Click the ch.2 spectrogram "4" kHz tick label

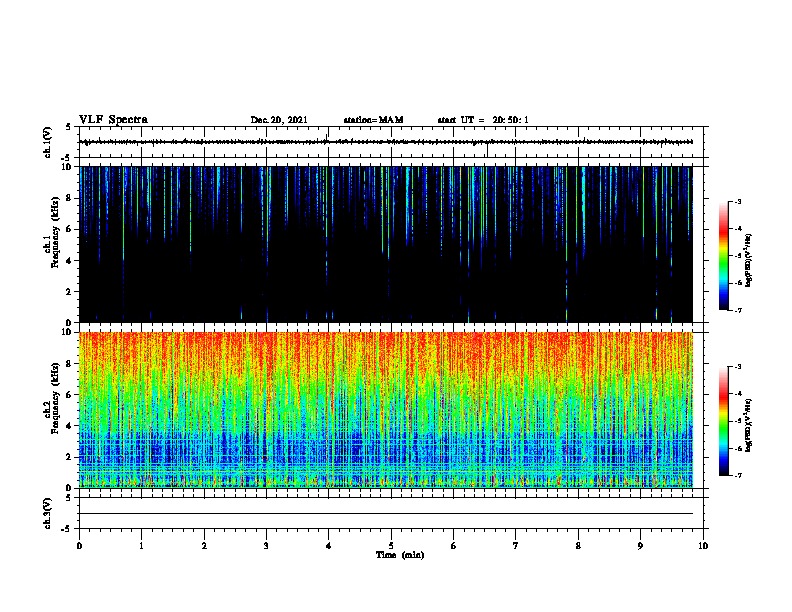[x=69, y=426]
